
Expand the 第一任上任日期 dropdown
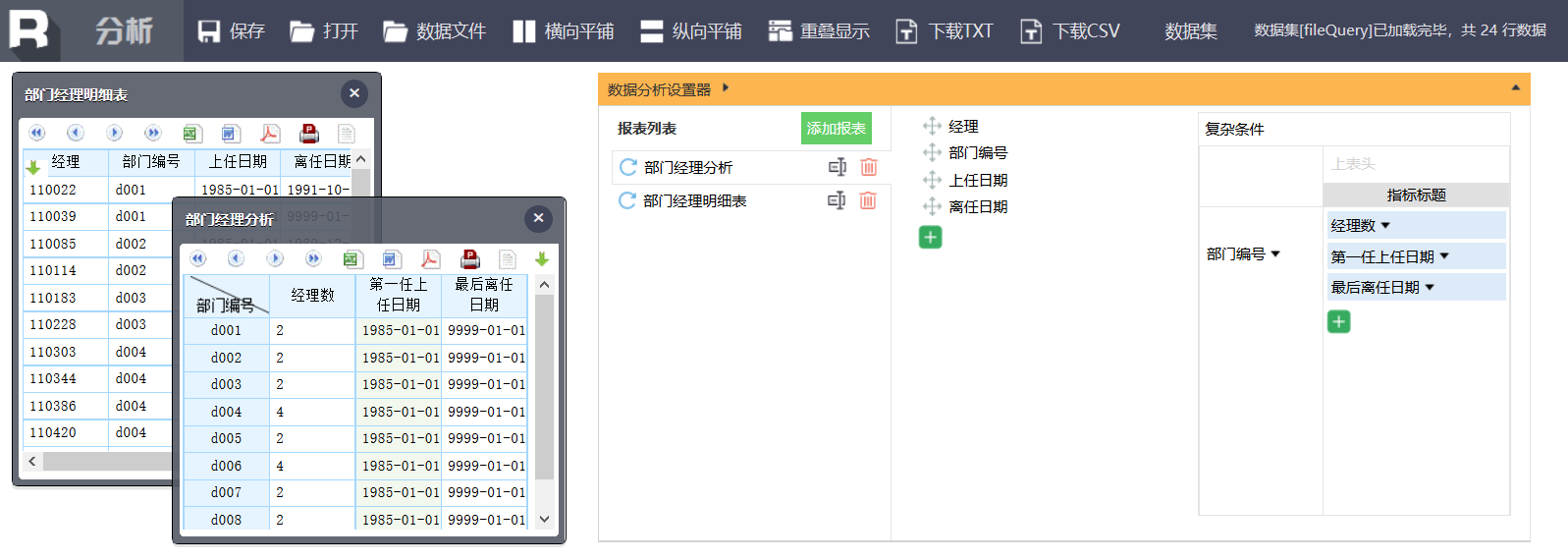pyautogui.click(x=1444, y=257)
